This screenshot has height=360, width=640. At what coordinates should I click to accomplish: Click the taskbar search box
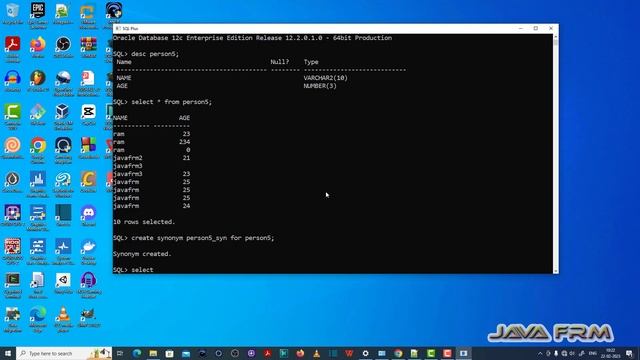click(x=64, y=353)
